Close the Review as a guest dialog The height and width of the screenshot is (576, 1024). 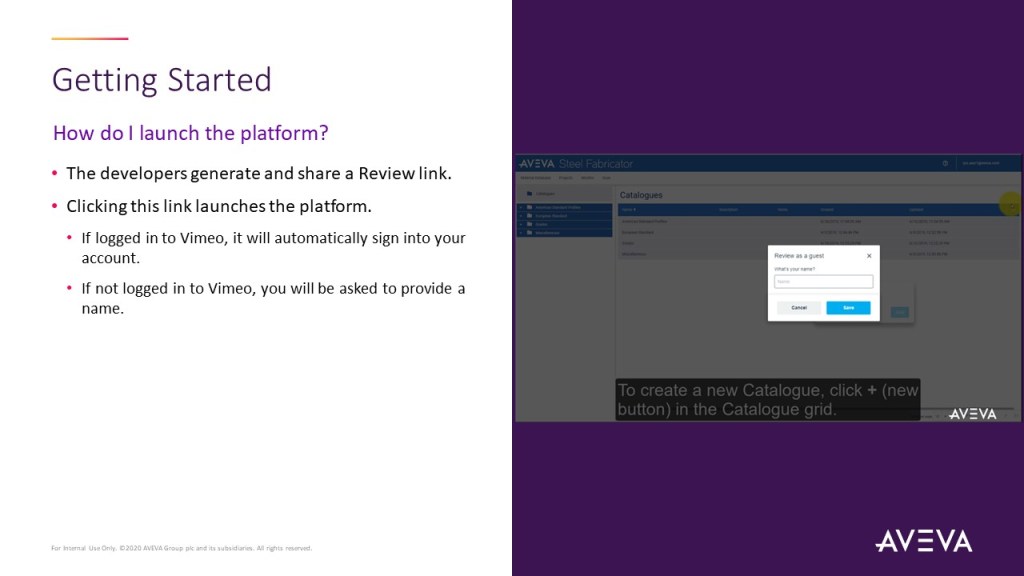coord(868,256)
